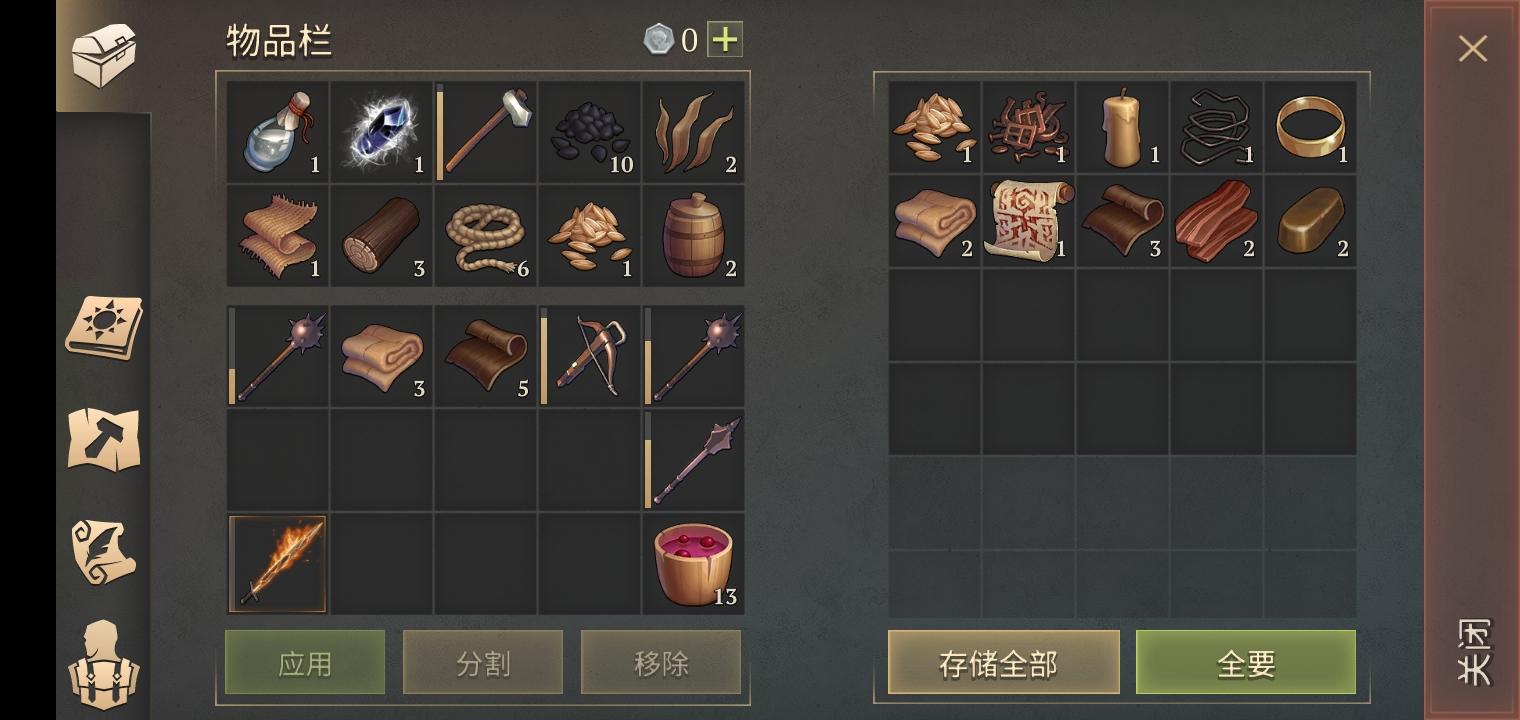
Task: Open the sun book journal
Action: click(x=104, y=328)
